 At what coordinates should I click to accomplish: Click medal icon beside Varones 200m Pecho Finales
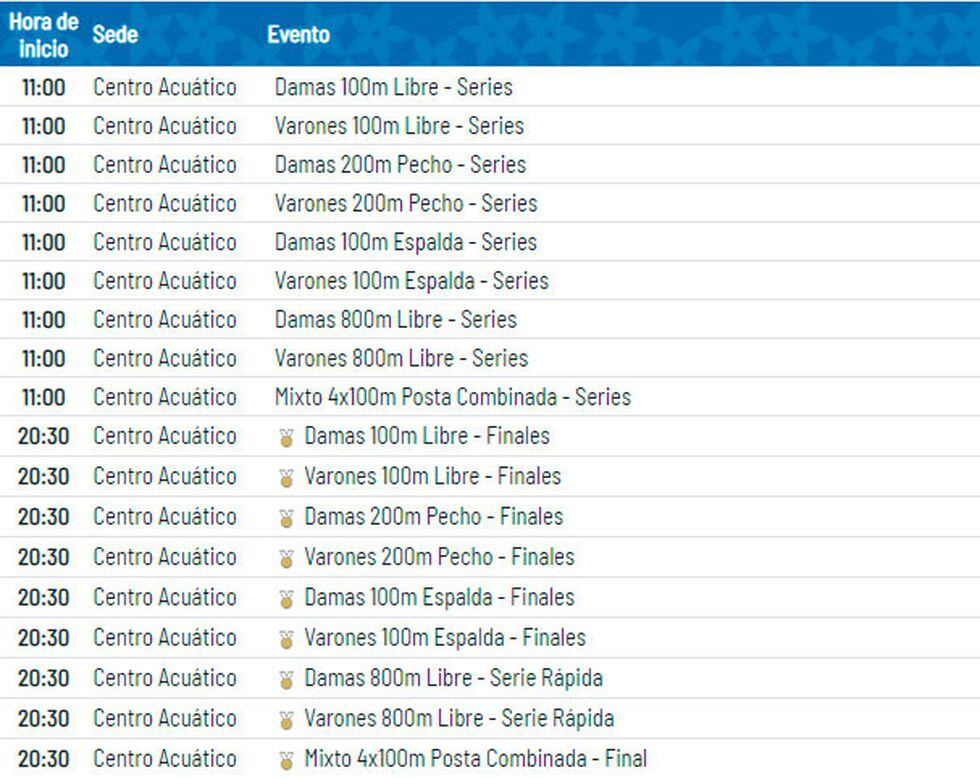coord(287,558)
